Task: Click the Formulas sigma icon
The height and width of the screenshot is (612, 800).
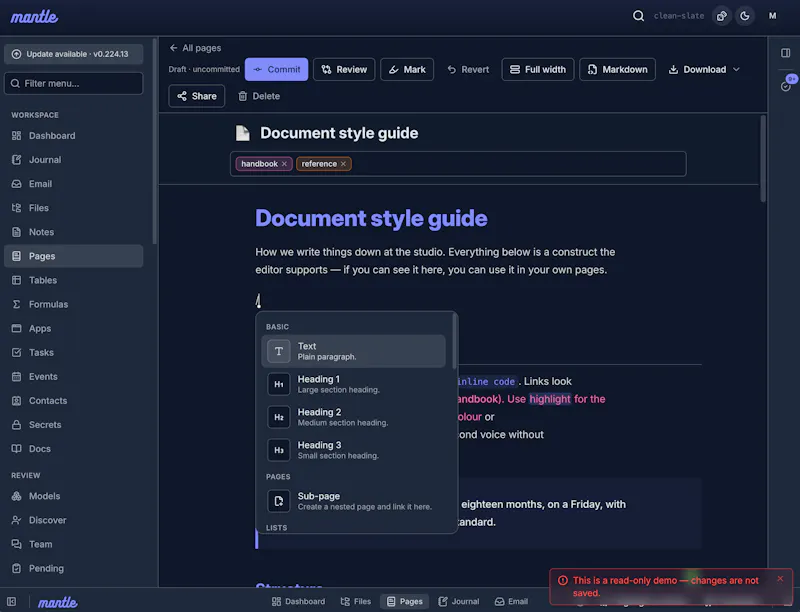Action: [x=16, y=304]
